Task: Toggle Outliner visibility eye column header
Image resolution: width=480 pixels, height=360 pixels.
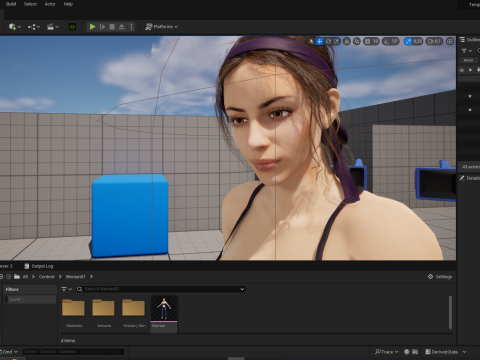Action: click(x=462, y=70)
